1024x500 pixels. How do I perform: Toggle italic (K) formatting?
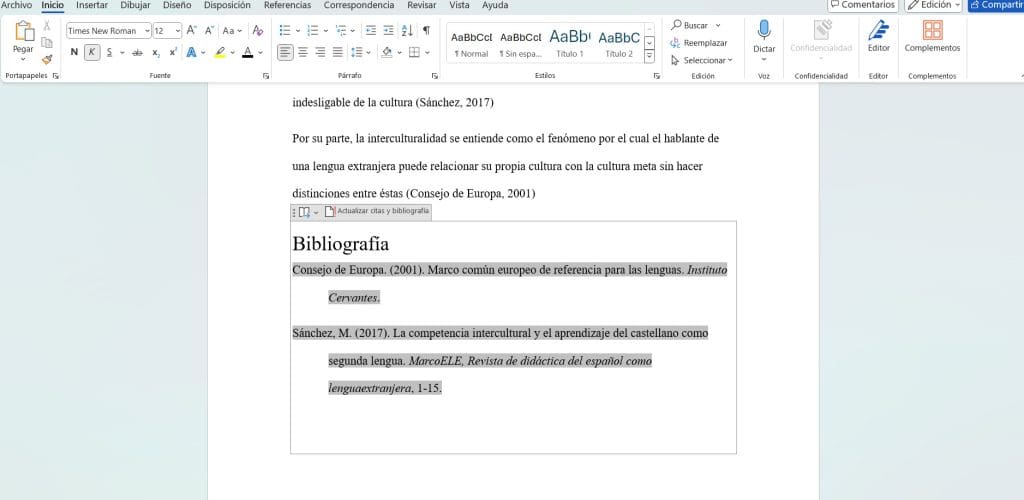[92, 52]
